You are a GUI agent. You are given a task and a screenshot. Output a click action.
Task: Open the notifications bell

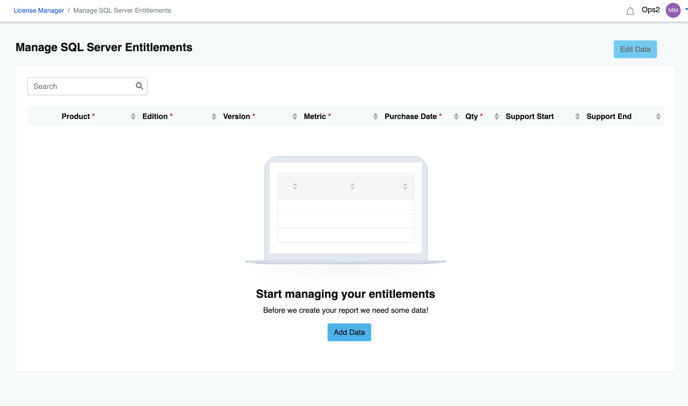click(630, 11)
